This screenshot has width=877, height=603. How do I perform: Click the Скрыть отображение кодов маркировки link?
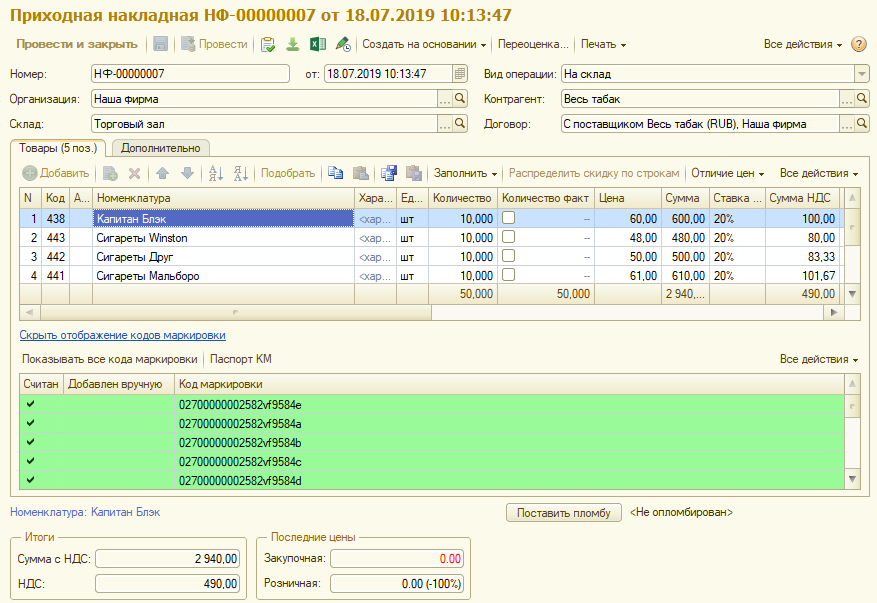point(122,335)
